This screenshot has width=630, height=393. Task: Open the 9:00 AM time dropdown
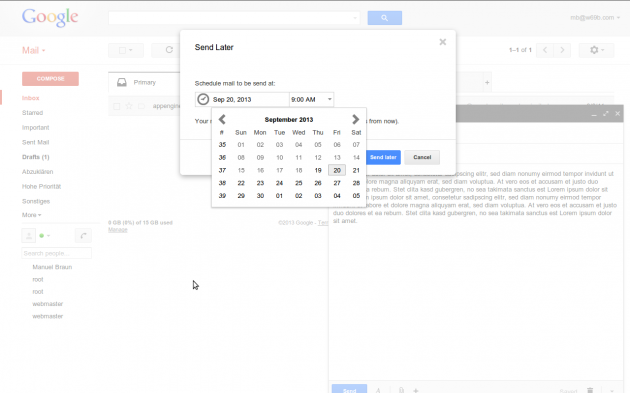point(311,99)
